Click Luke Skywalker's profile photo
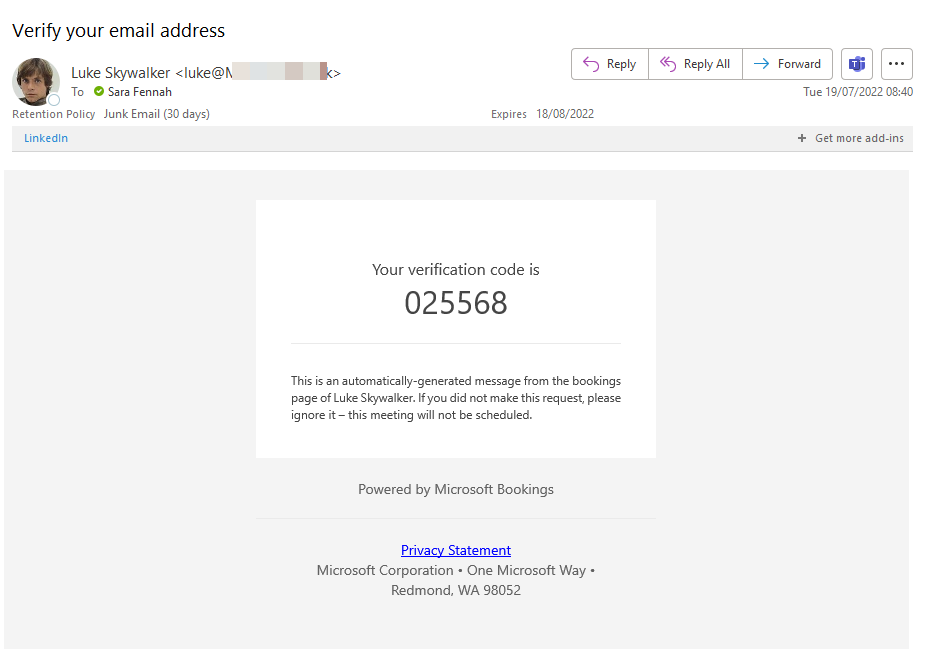This screenshot has height=670, width=932. point(35,80)
